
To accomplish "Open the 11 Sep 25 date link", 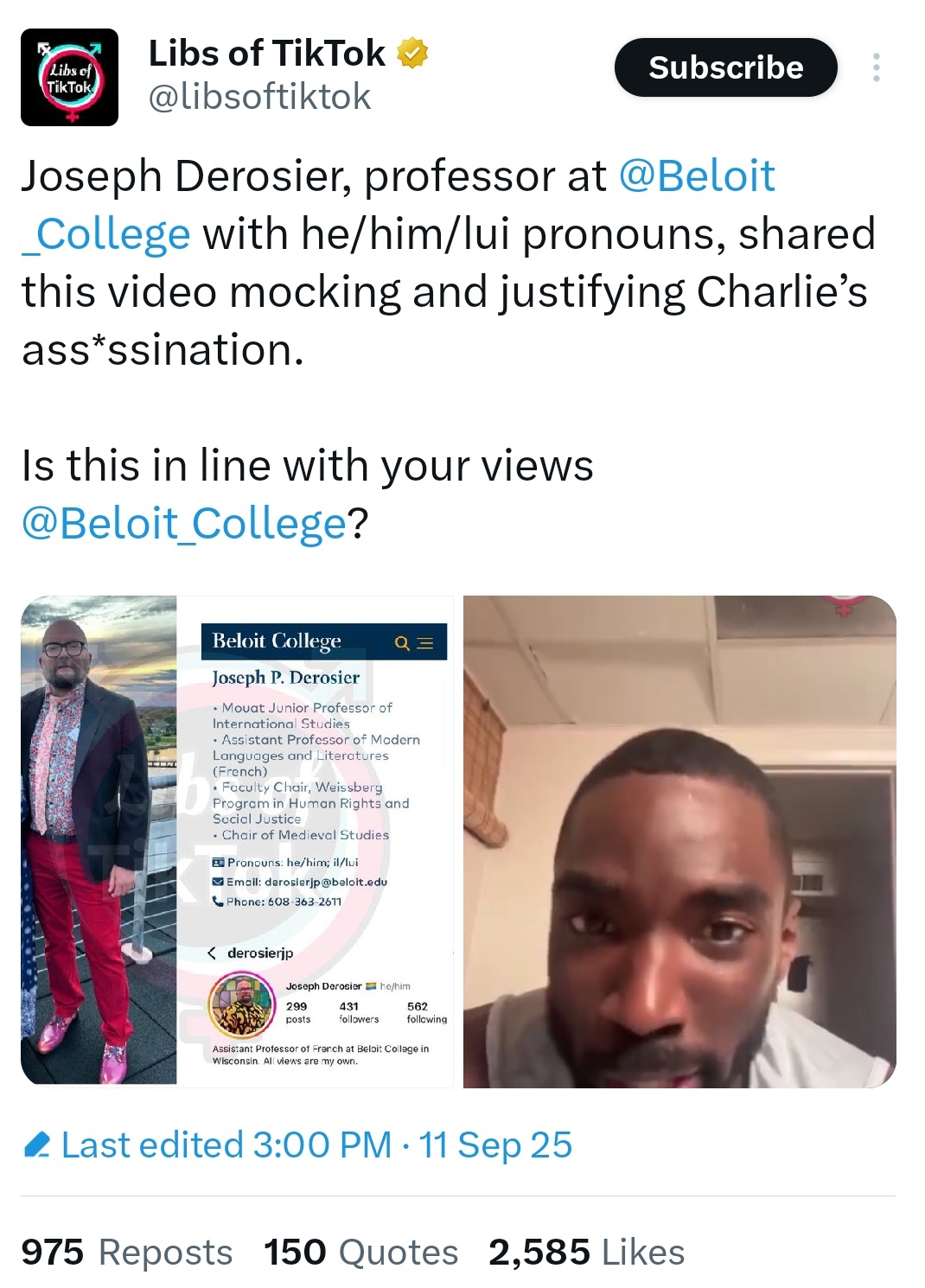I will (x=495, y=1145).
